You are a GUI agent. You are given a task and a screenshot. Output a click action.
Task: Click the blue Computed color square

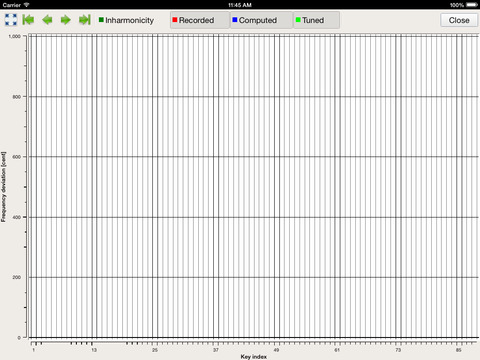(x=235, y=20)
